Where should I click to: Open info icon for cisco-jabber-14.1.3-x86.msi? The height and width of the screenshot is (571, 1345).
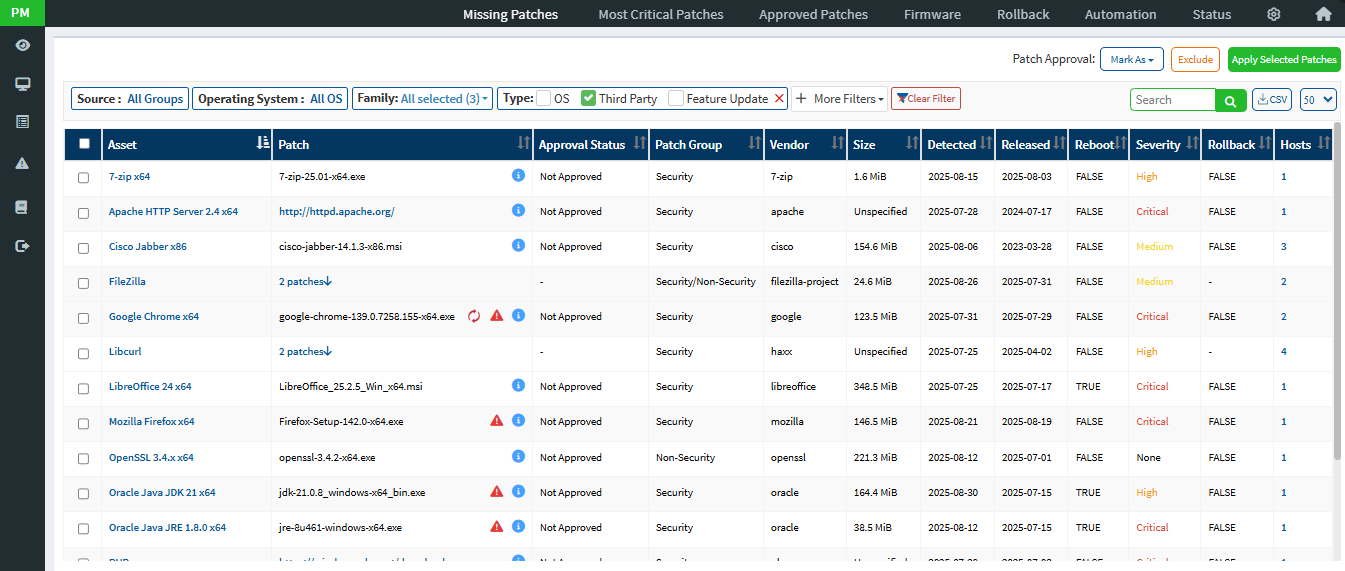click(x=518, y=245)
